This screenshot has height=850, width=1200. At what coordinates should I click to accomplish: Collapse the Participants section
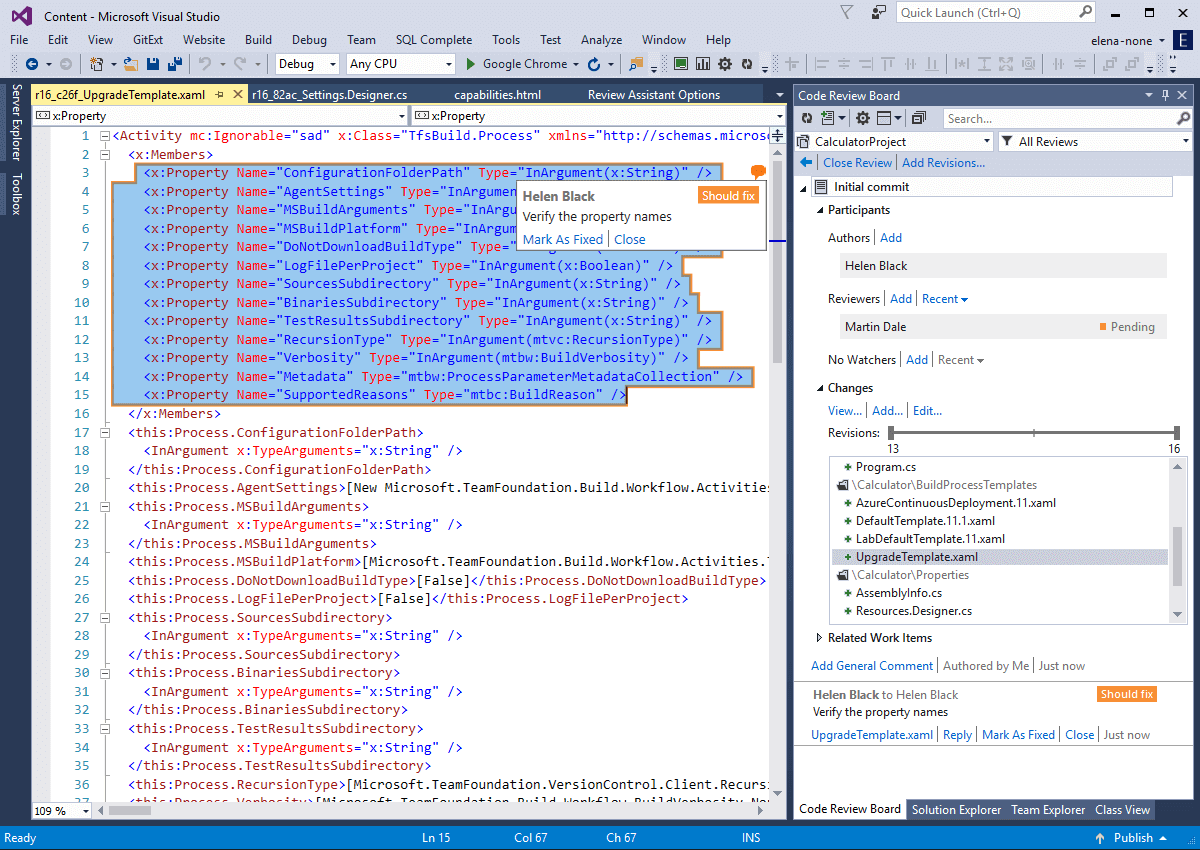[x=819, y=210]
